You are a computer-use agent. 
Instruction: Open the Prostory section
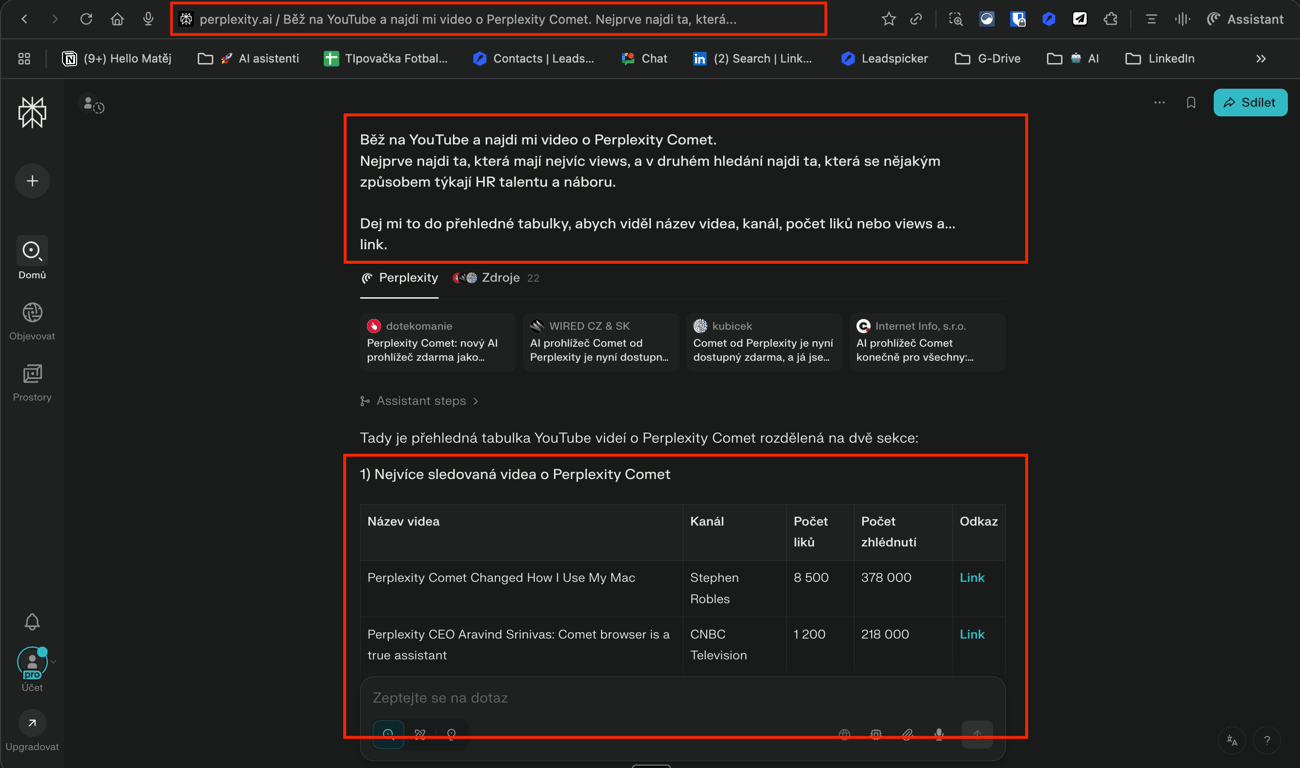[x=32, y=383]
